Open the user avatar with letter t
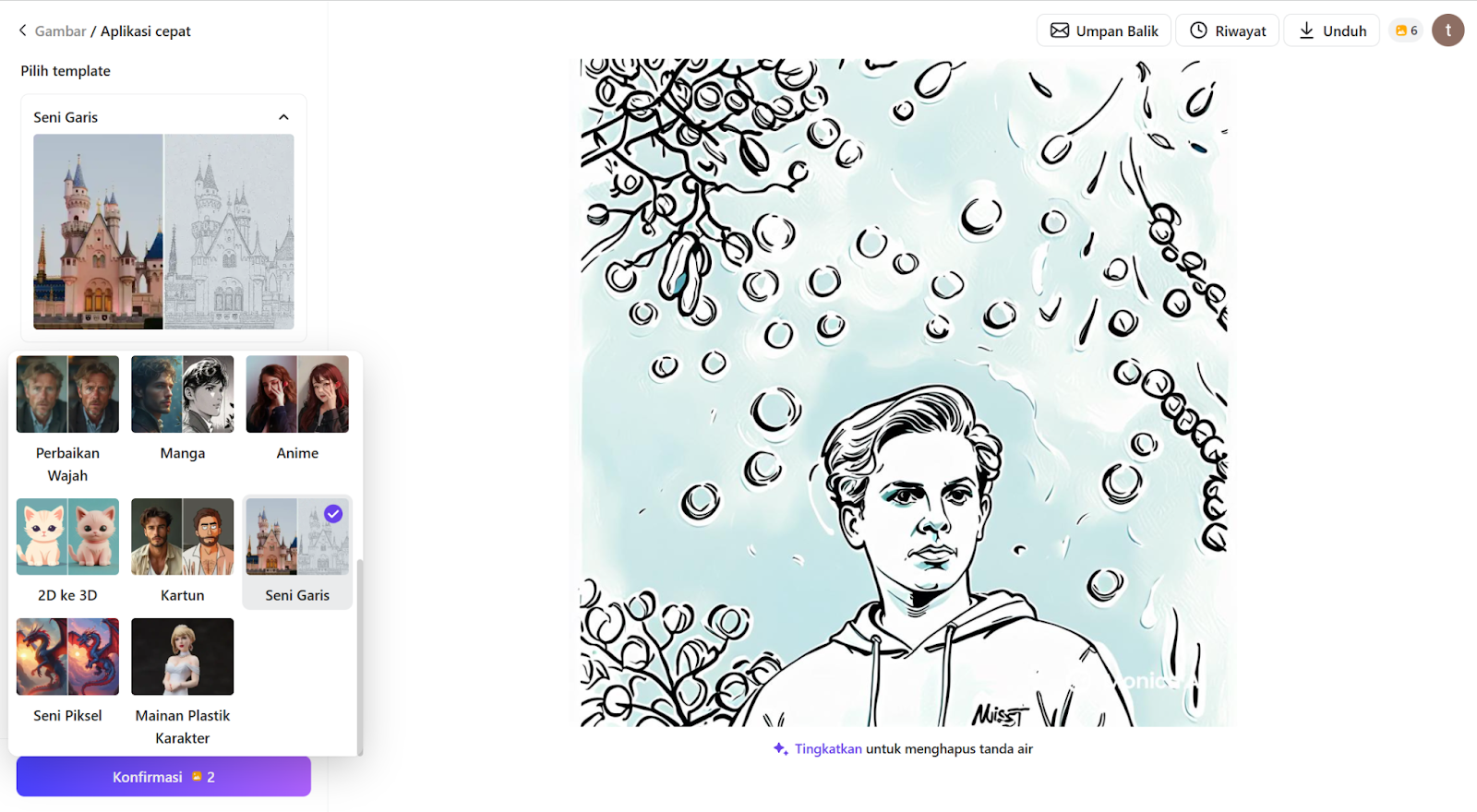Viewport: 1477px width, 812px height. click(1447, 30)
